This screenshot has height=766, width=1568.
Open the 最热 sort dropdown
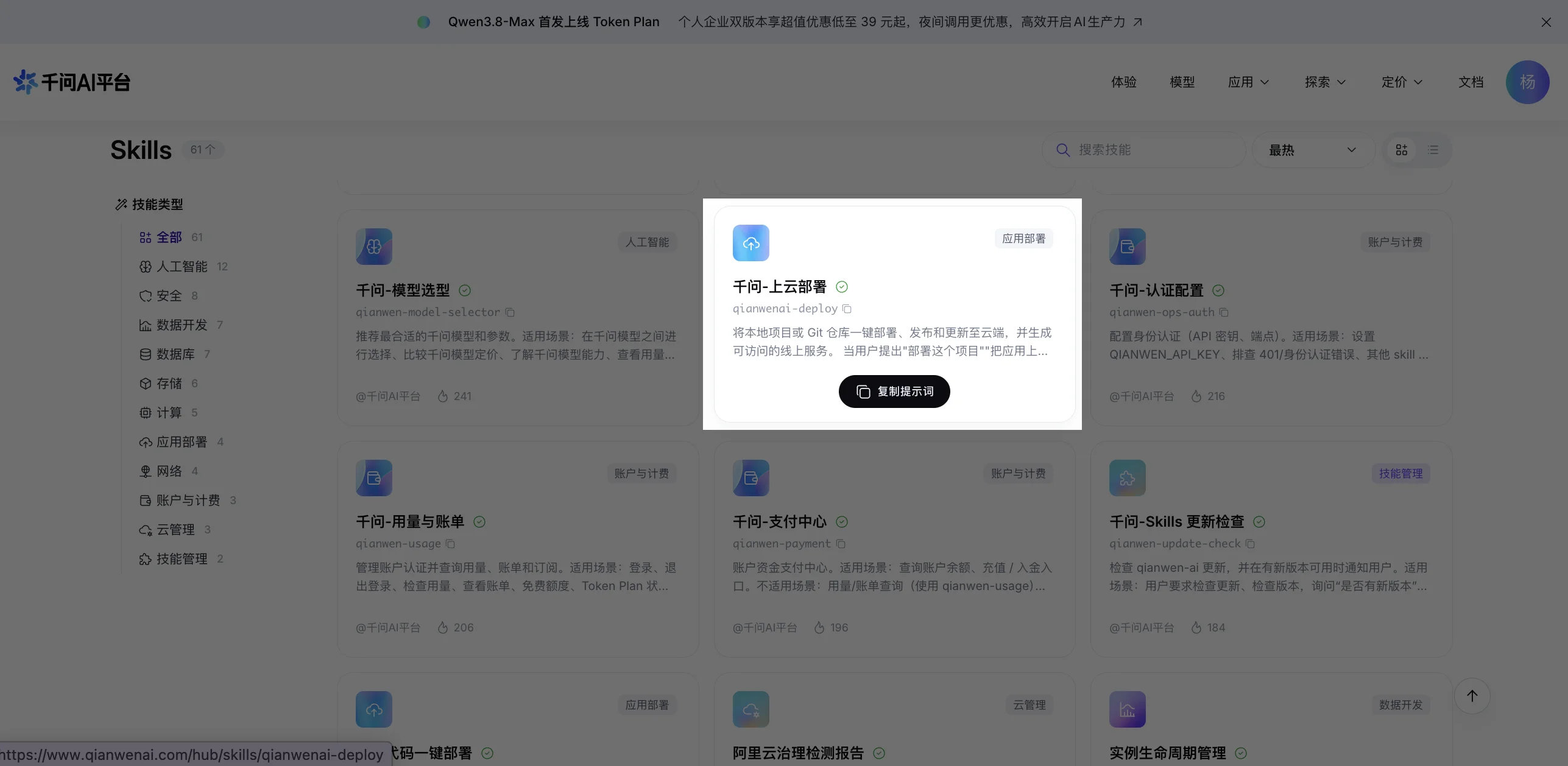click(1313, 150)
